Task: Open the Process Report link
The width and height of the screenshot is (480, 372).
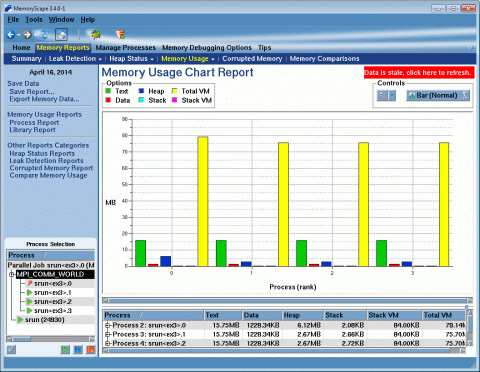Action: (x=34, y=122)
